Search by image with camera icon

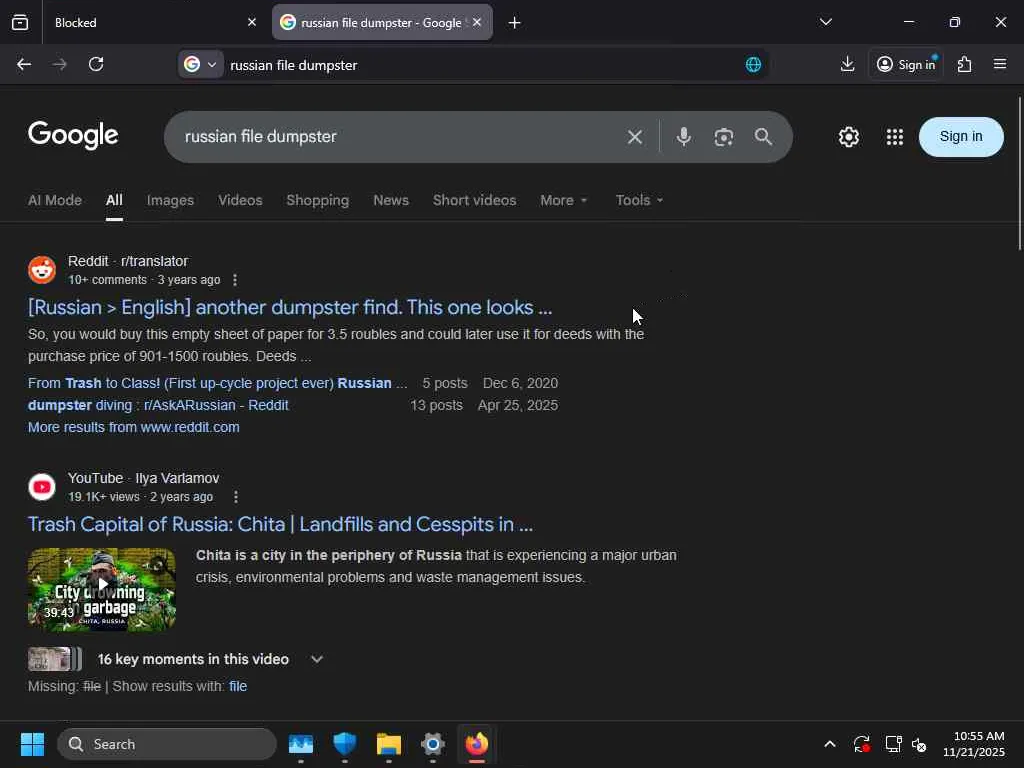724,136
